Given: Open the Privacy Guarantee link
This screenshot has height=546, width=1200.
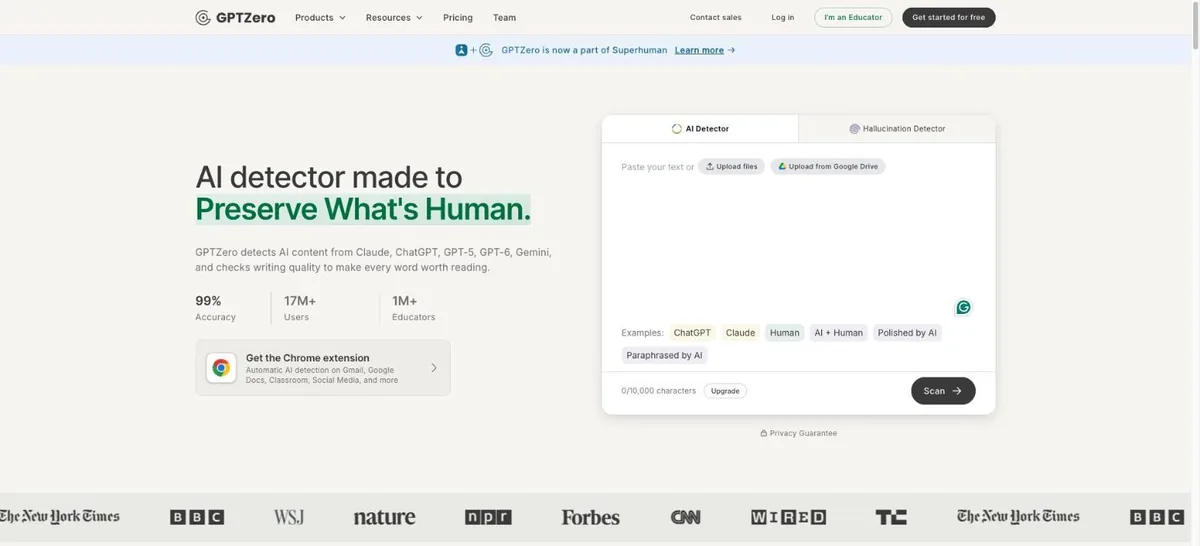Looking at the screenshot, I should coord(798,433).
